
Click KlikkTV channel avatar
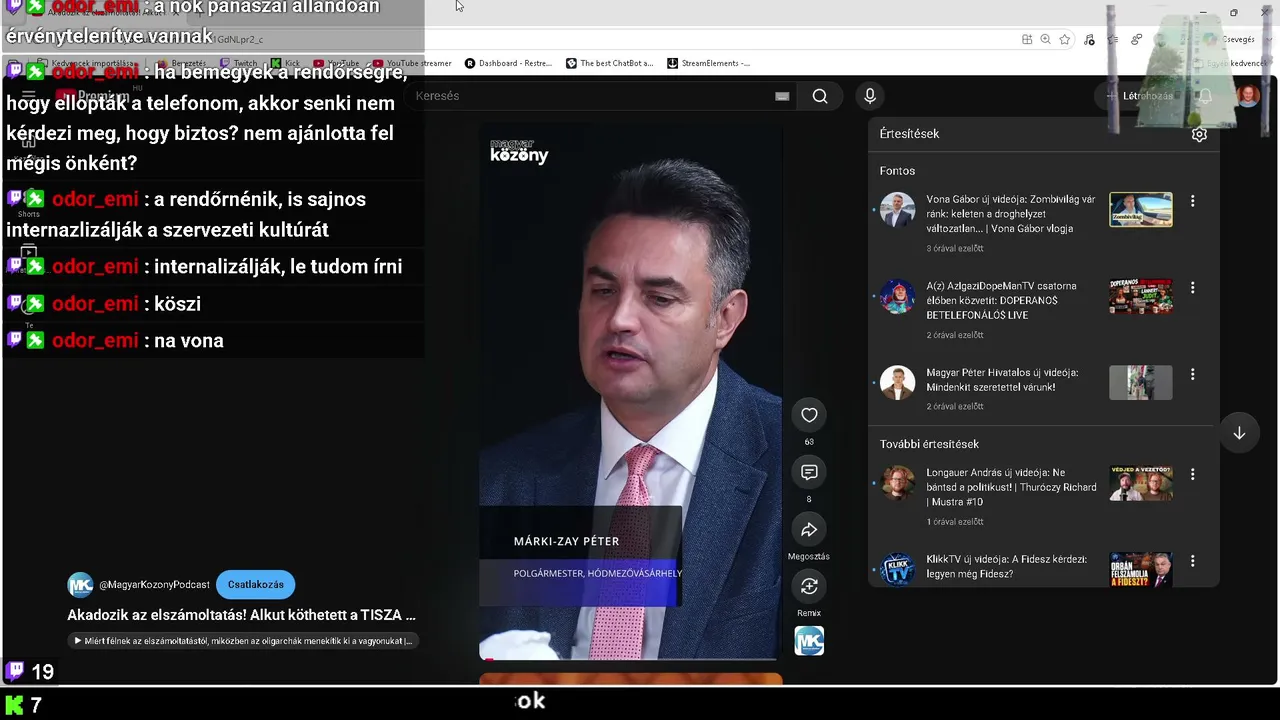(x=897, y=569)
